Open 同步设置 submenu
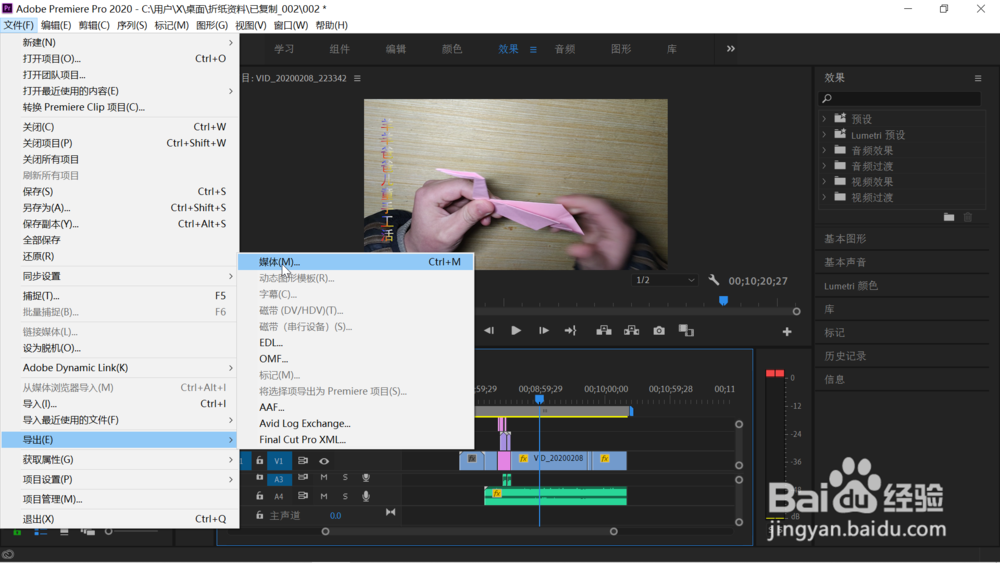Screen dimensions: 1000x563 pyautogui.click(x=121, y=276)
